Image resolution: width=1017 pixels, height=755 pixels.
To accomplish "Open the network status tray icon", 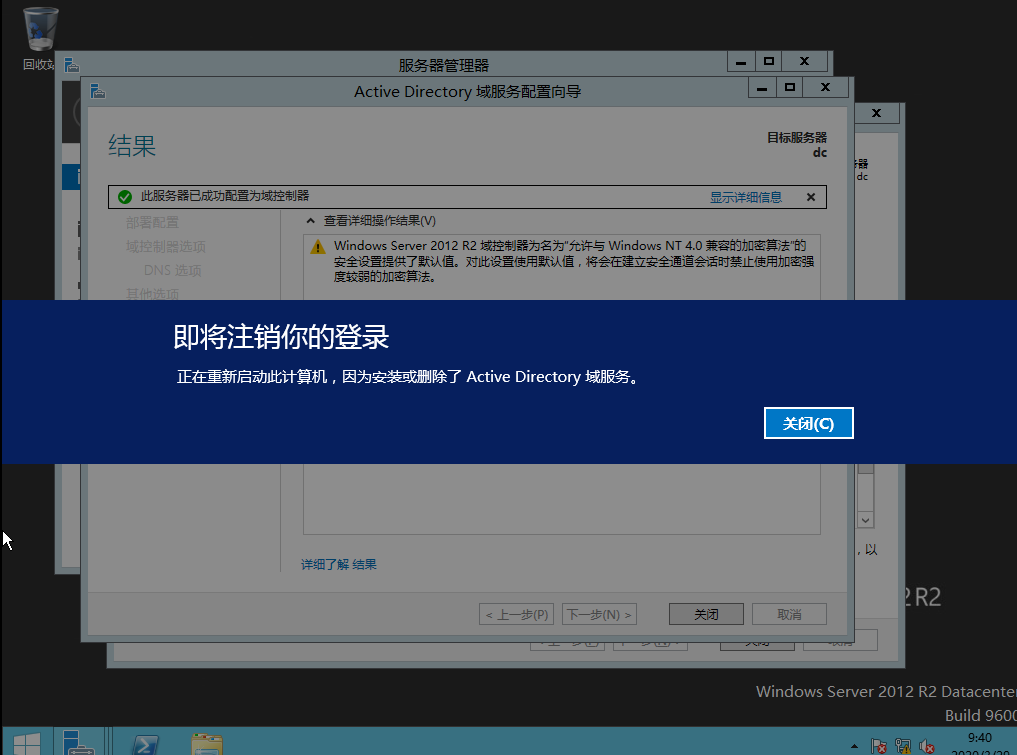I will tap(903, 746).
